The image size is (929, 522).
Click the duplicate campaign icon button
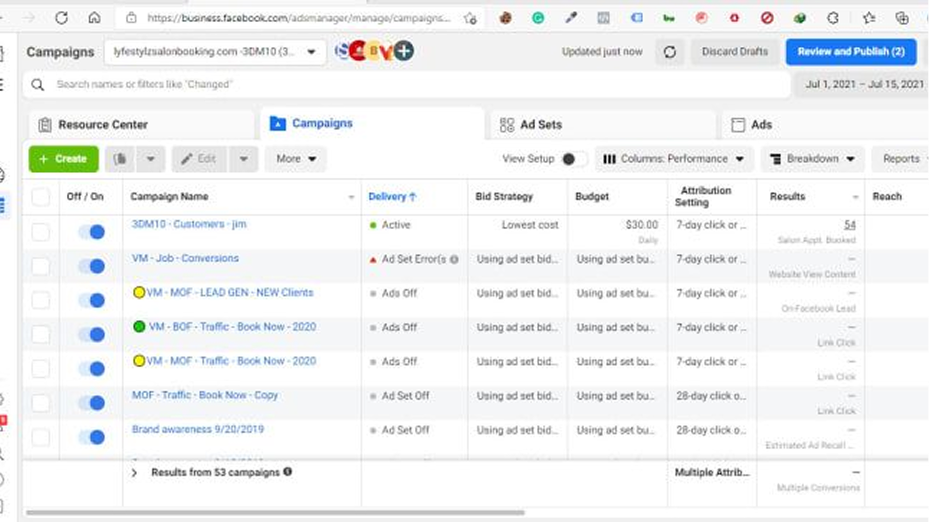[121, 159]
